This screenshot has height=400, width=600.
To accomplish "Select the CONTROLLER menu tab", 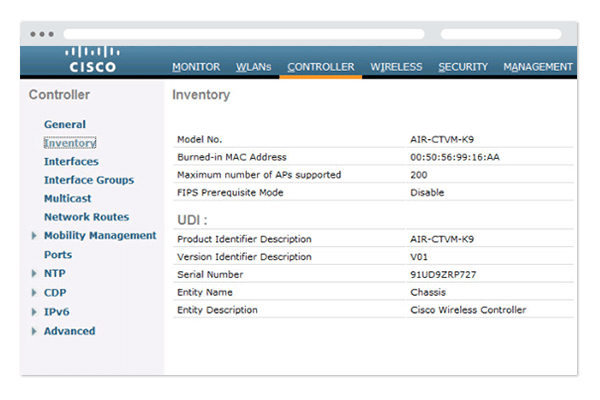I will tap(320, 67).
